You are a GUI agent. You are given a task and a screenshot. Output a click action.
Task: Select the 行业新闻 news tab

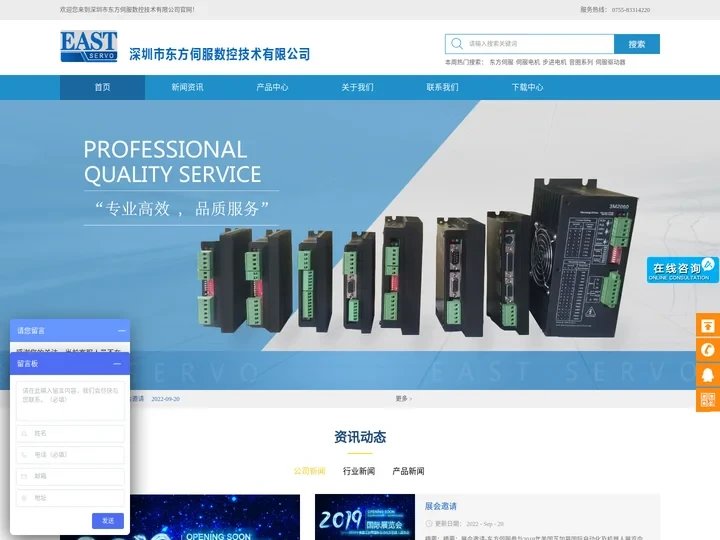359,471
